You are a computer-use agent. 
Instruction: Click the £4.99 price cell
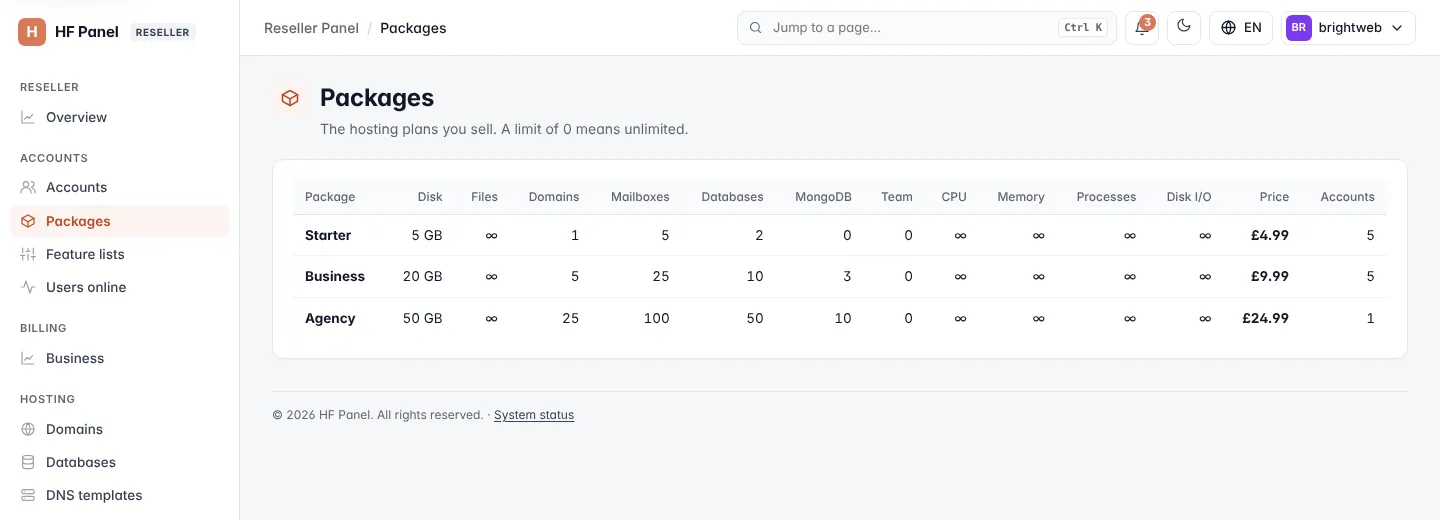(1270, 235)
